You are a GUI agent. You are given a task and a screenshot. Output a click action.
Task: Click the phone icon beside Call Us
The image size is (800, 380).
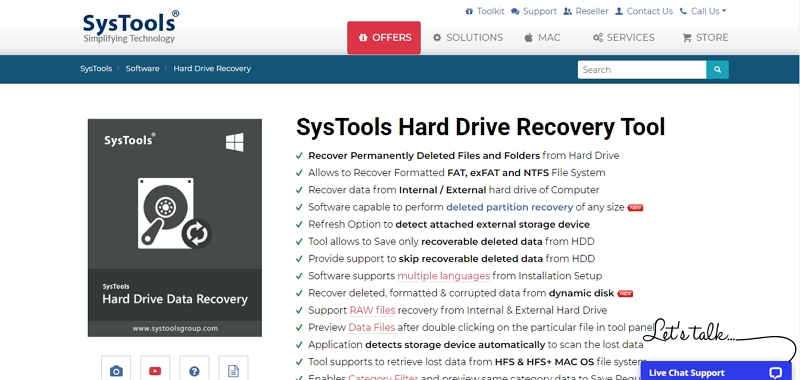(x=683, y=11)
